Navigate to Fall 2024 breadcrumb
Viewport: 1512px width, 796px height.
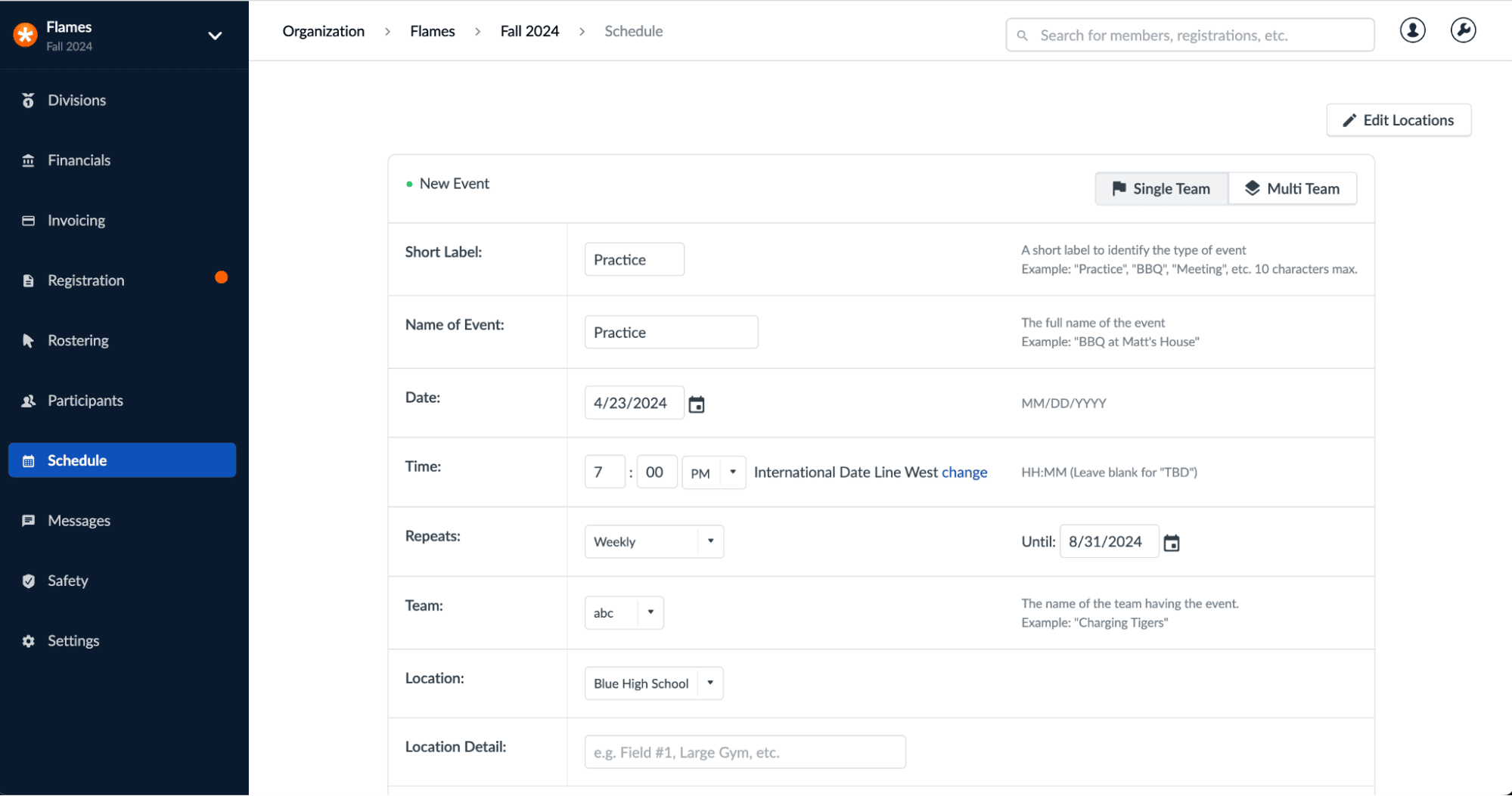(x=529, y=31)
